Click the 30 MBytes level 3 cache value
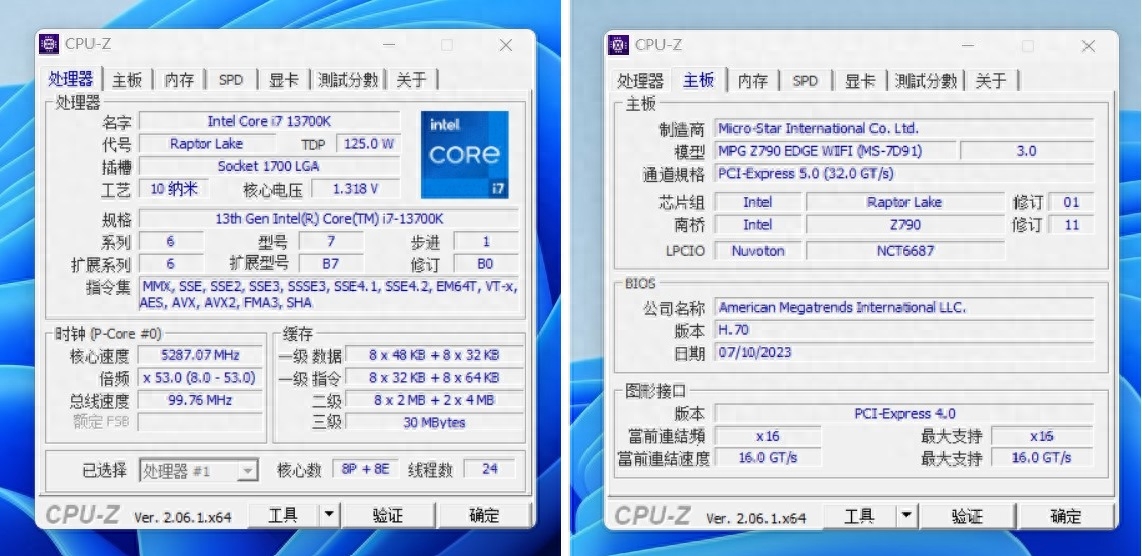Viewport: 1142px width, 556px height. click(434, 422)
